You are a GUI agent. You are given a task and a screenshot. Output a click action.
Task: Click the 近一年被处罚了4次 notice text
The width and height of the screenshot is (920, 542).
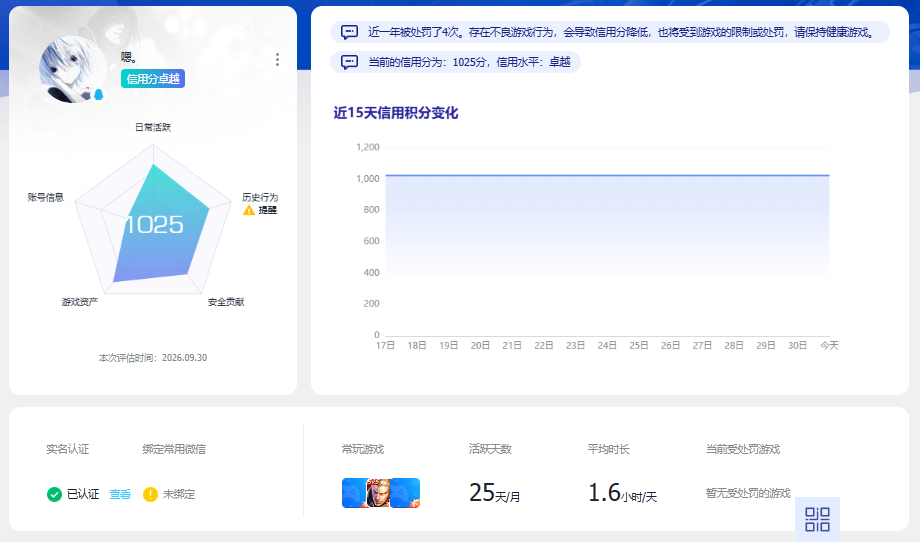click(x=621, y=32)
